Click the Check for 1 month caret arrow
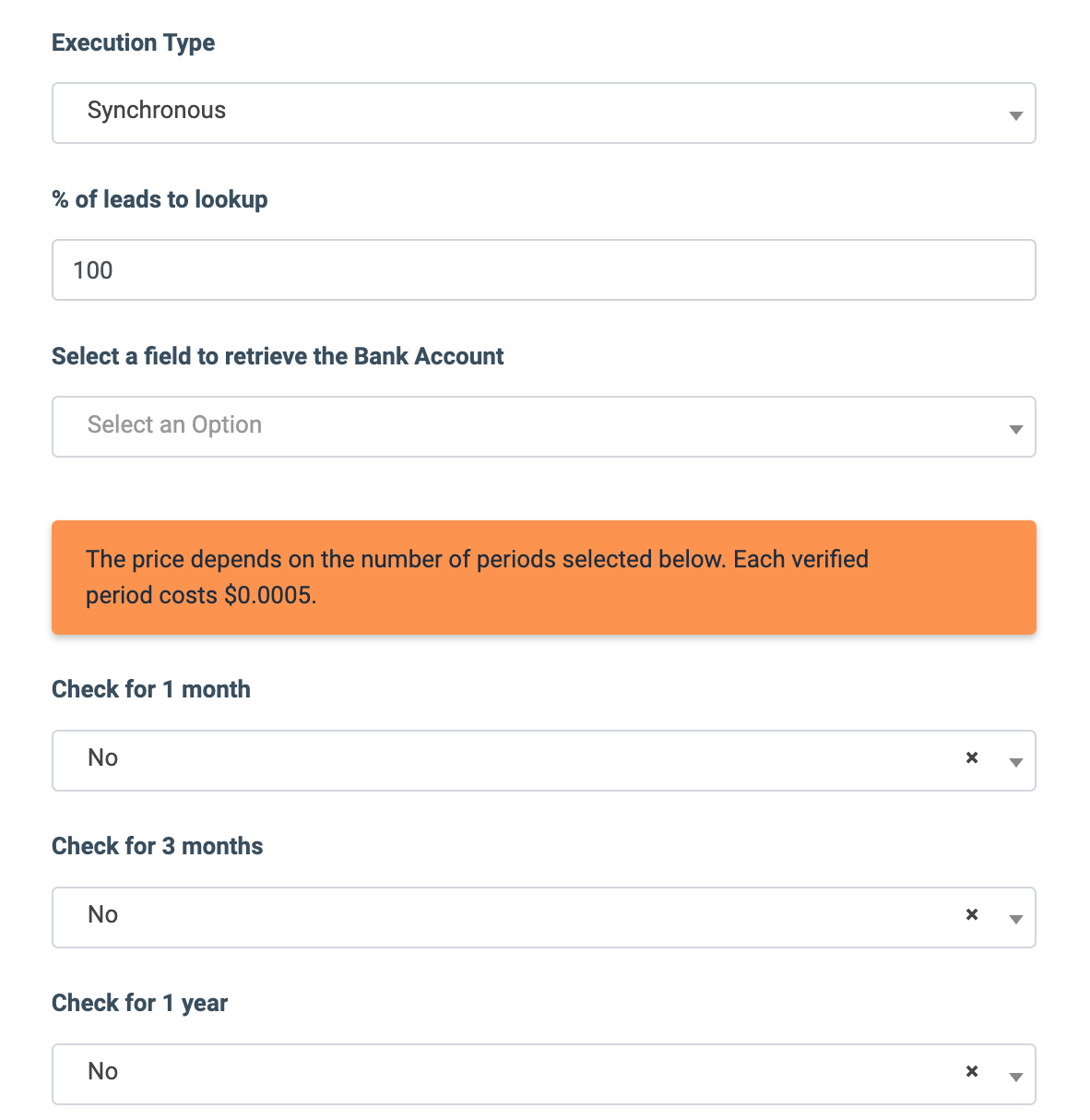The image size is (1090, 1120). tap(1015, 762)
